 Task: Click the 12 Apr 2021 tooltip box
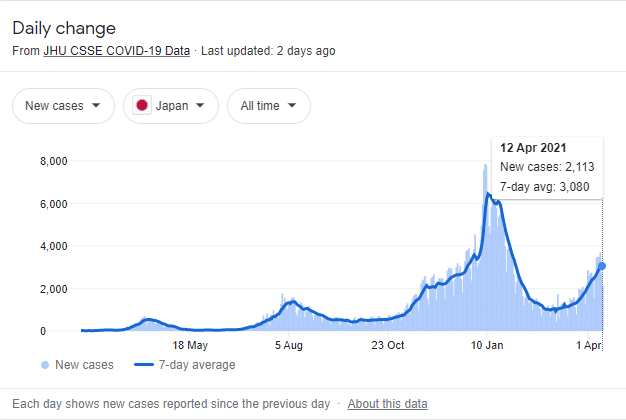(545, 166)
